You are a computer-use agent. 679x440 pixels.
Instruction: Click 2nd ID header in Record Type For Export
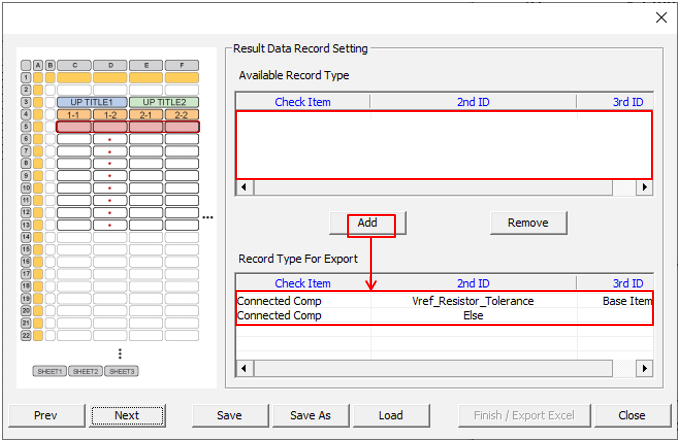472,284
